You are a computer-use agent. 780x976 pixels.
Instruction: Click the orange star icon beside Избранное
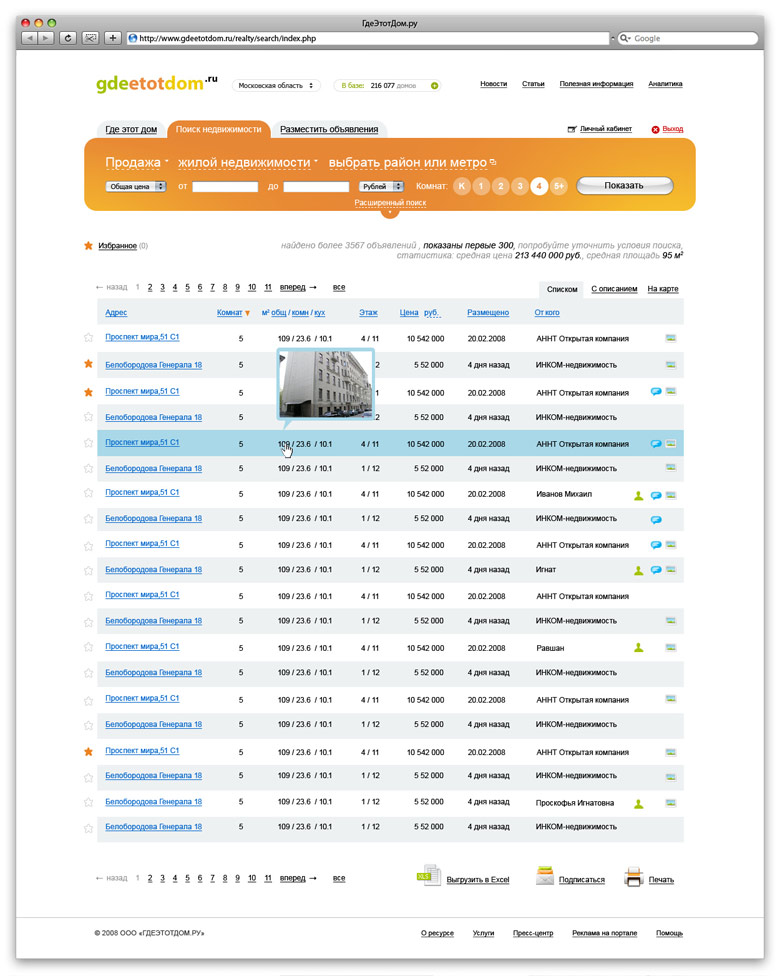(88, 245)
